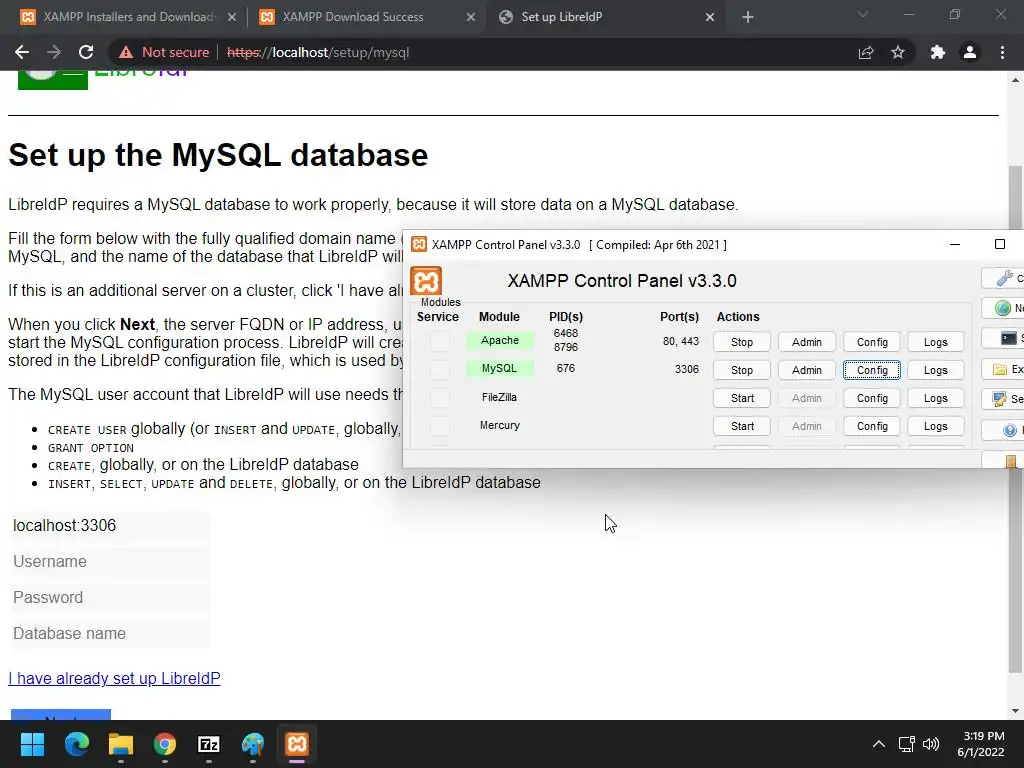Click the volume icon in the system tray

click(x=931, y=744)
